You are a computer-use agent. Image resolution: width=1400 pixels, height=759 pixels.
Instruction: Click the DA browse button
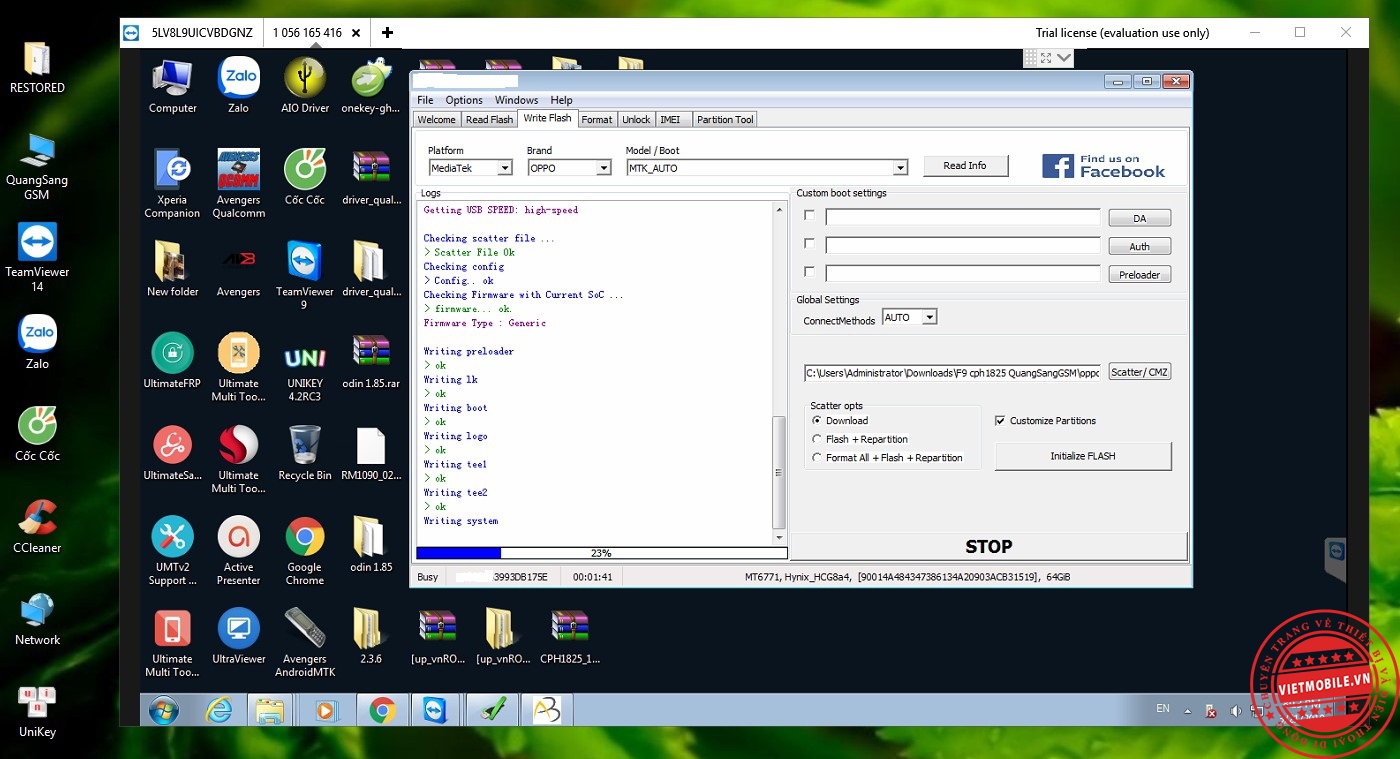(x=1139, y=218)
